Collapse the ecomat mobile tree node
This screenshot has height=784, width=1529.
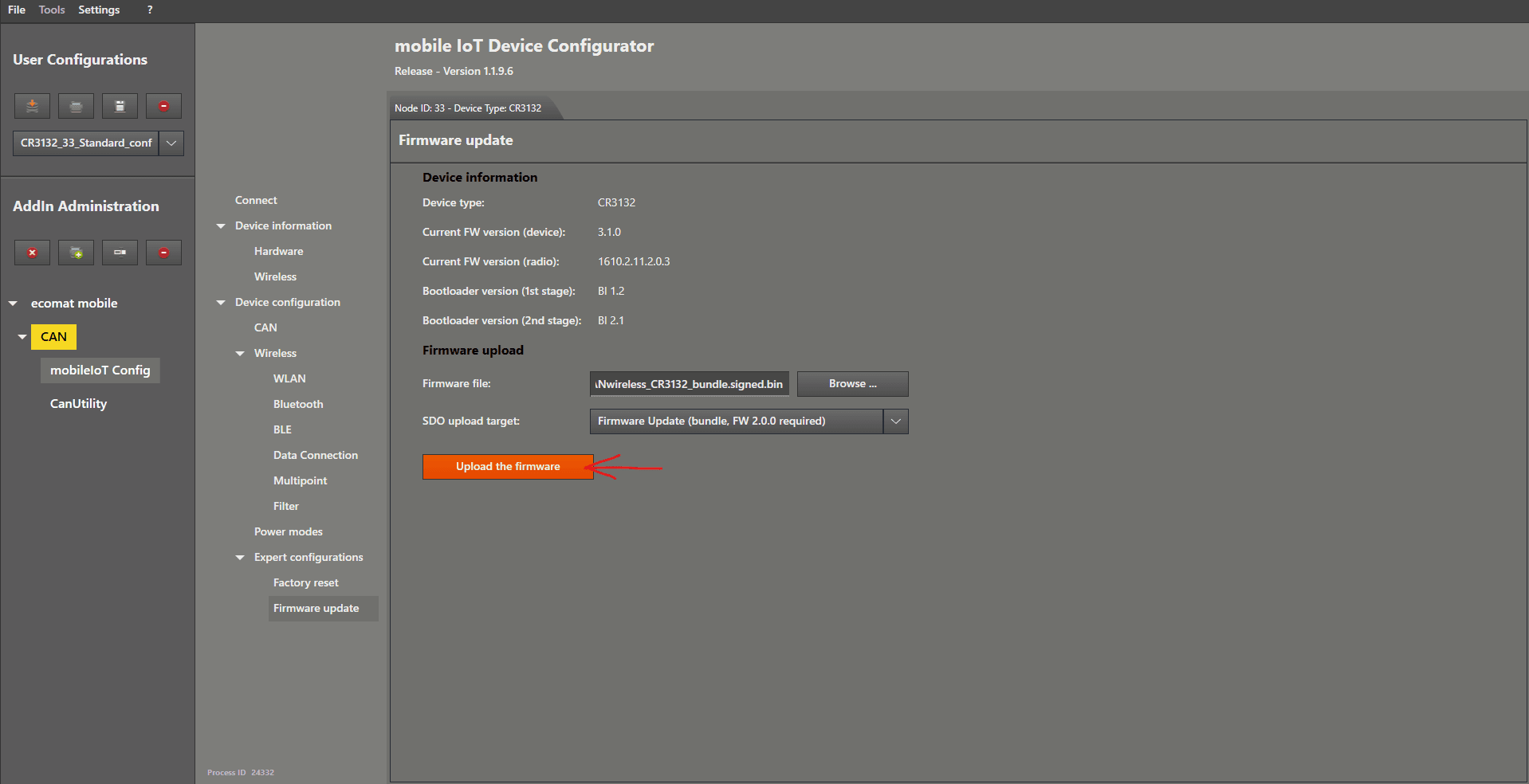[x=13, y=304]
